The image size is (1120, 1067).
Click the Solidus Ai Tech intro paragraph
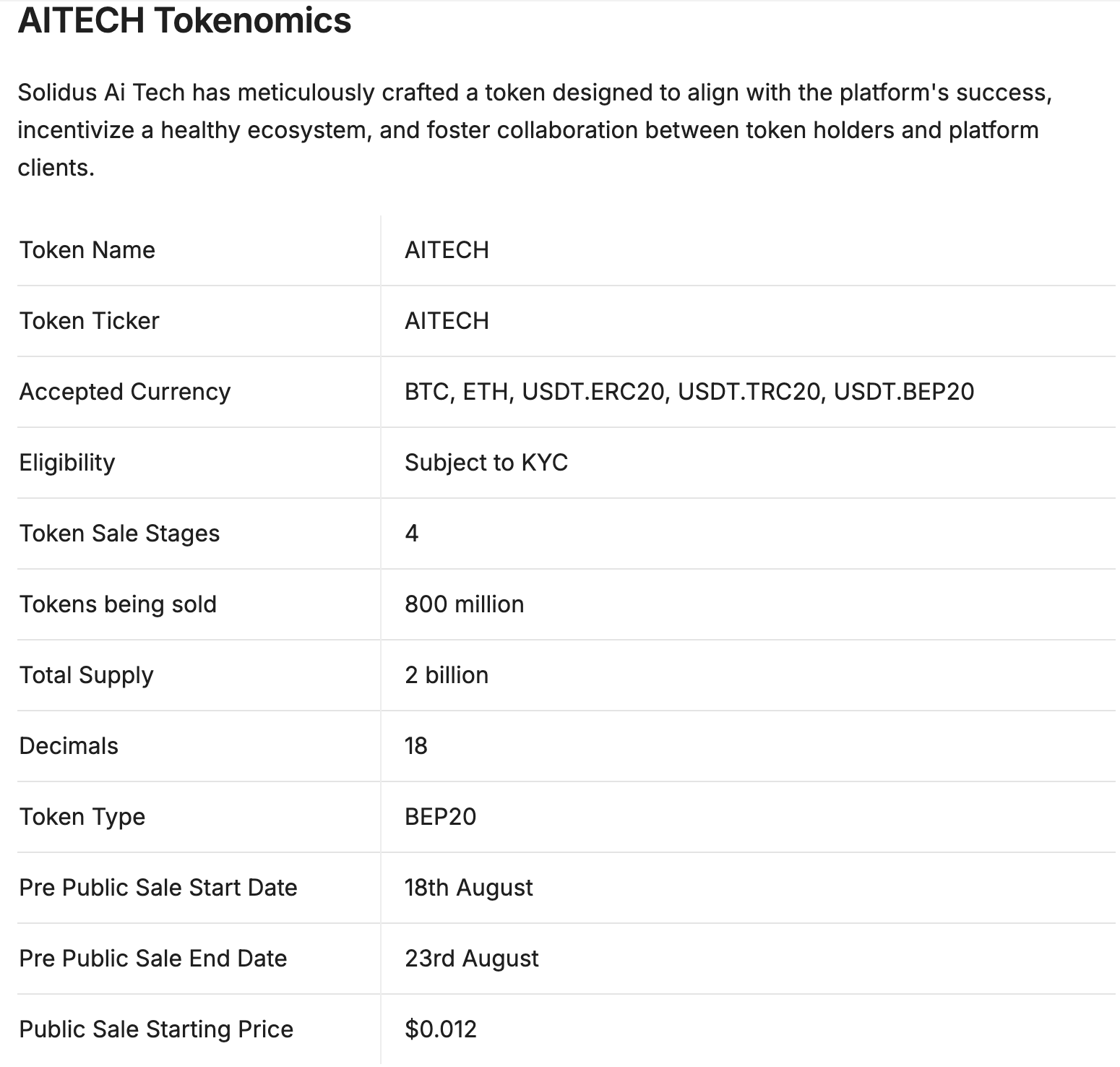tap(535, 130)
